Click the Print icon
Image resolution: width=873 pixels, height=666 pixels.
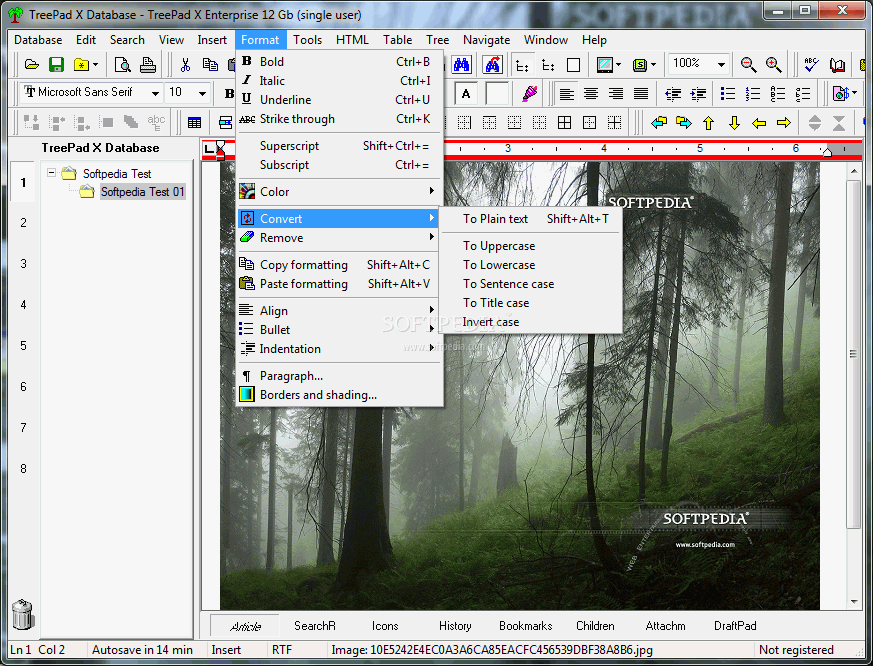pos(148,65)
